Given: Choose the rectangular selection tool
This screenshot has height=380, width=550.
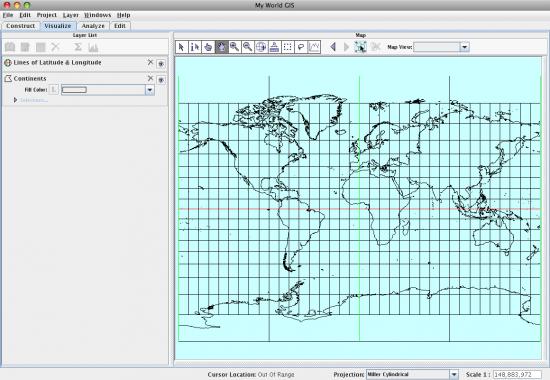Looking at the screenshot, I should 288,47.
